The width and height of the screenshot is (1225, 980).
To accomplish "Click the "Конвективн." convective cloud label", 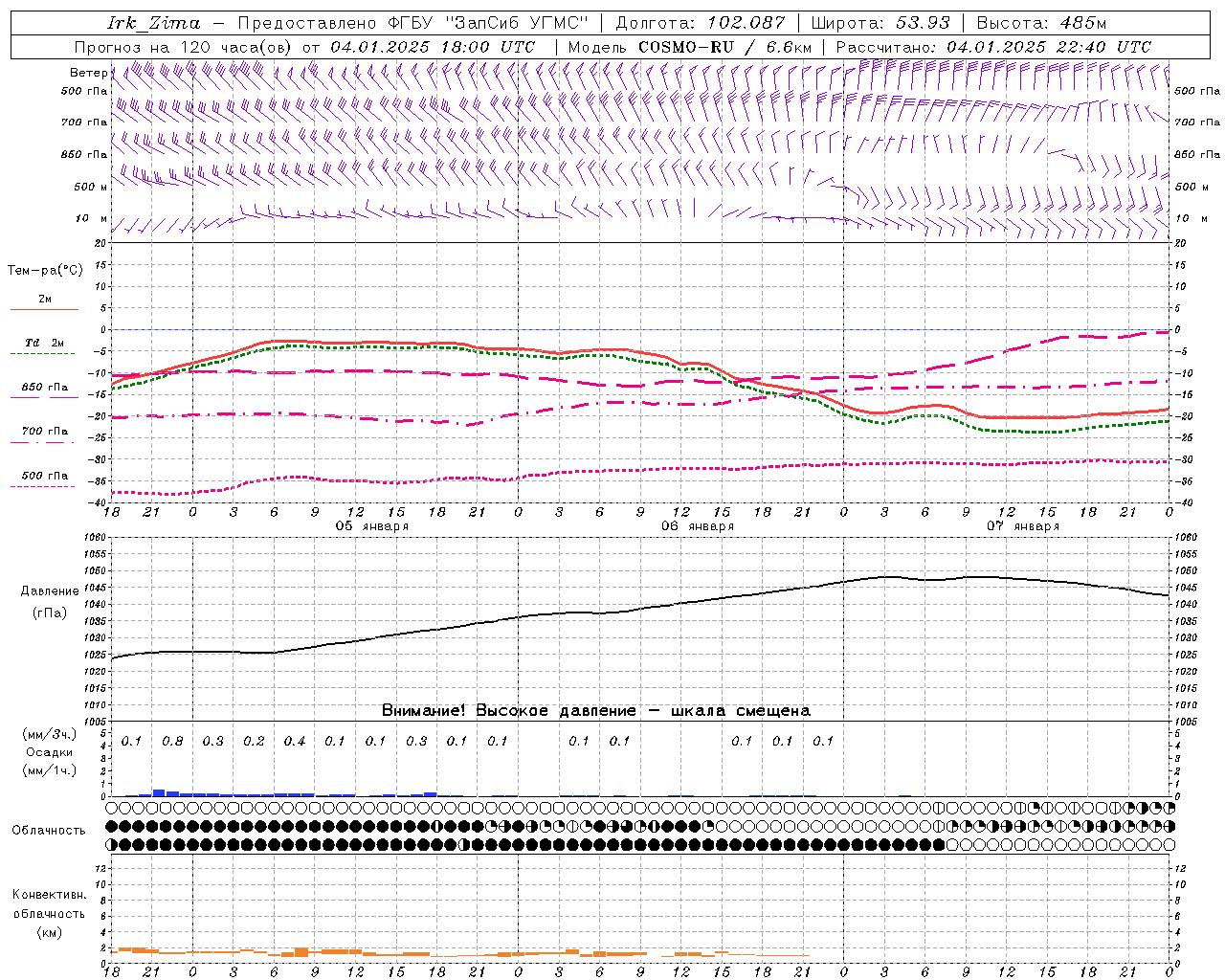I will [x=49, y=895].
